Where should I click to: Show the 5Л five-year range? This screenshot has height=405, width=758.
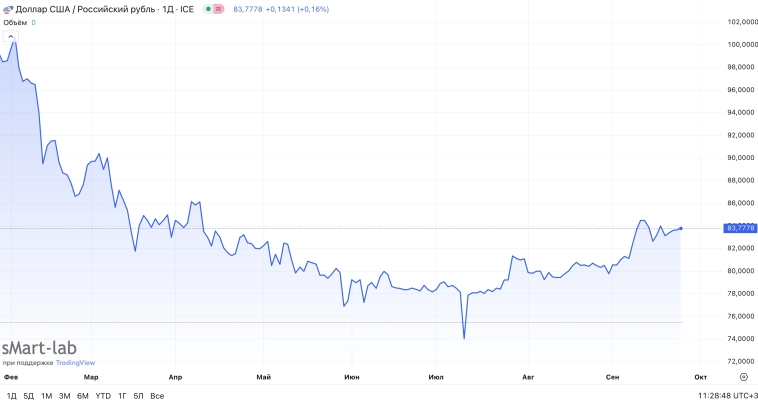[x=138, y=396]
